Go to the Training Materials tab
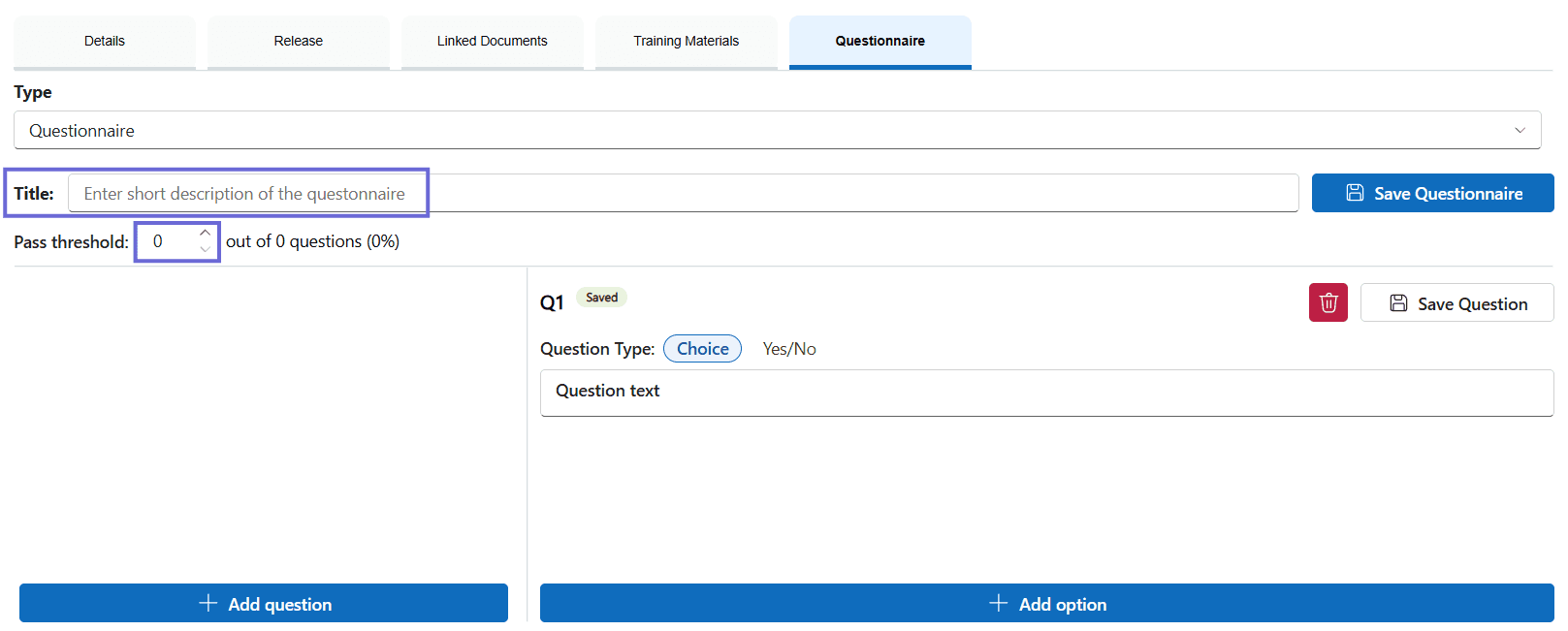The width and height of the screenshot is (1568, 631). coord(687,42)
